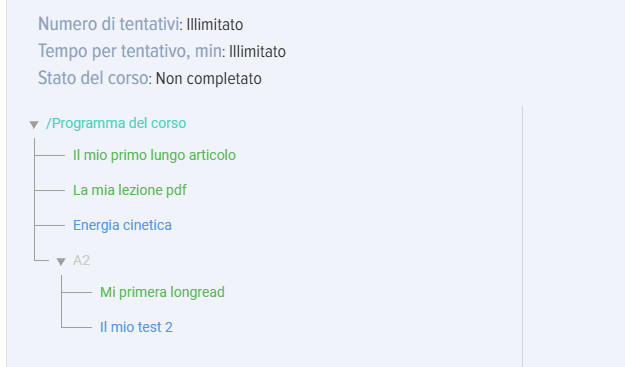Click the Illimitato value for tempo
The width and height of the screenshot is (625, 367).
pos(257,52)
